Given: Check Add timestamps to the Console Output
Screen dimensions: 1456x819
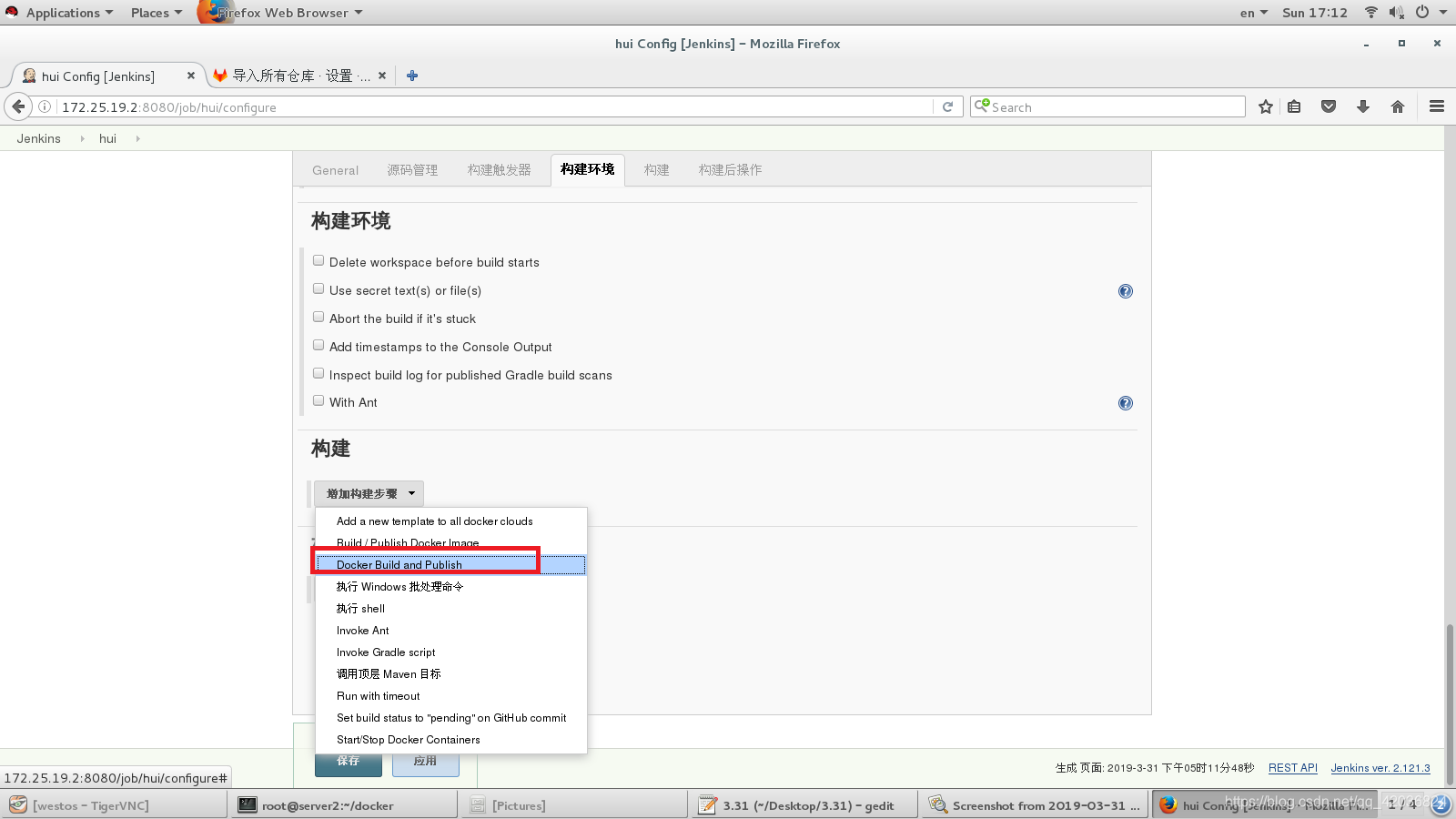Looking at the screenshot, I should (318, 345).
